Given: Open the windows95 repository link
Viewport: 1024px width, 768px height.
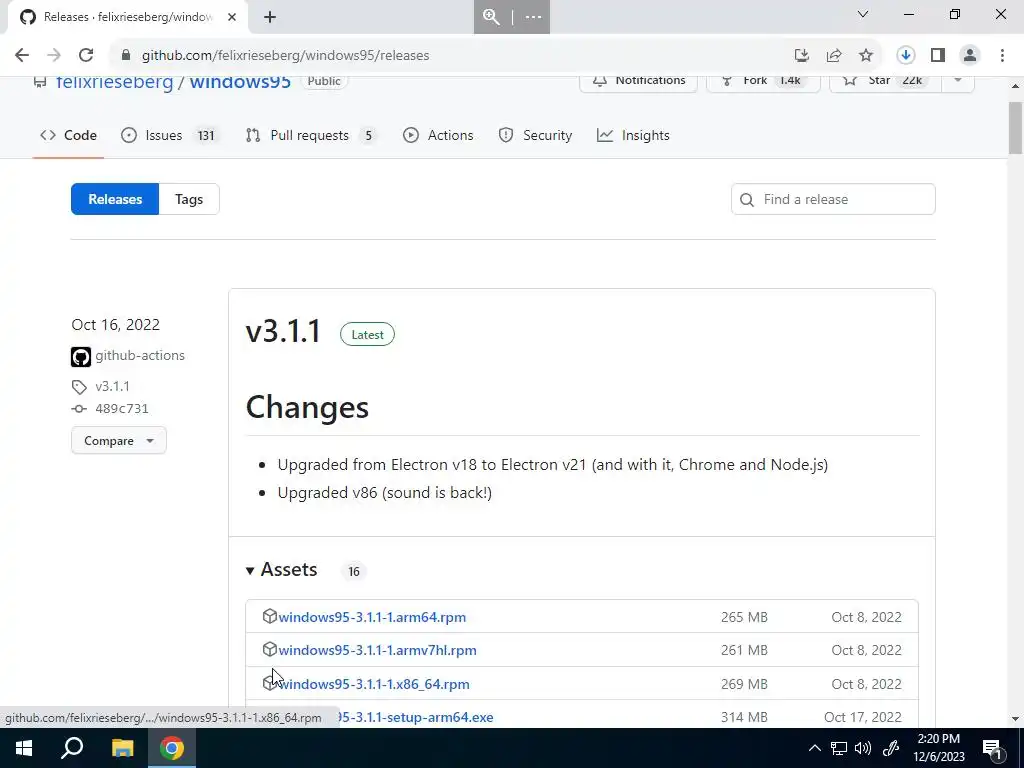Looking at the screenshot, I should 240,82.
